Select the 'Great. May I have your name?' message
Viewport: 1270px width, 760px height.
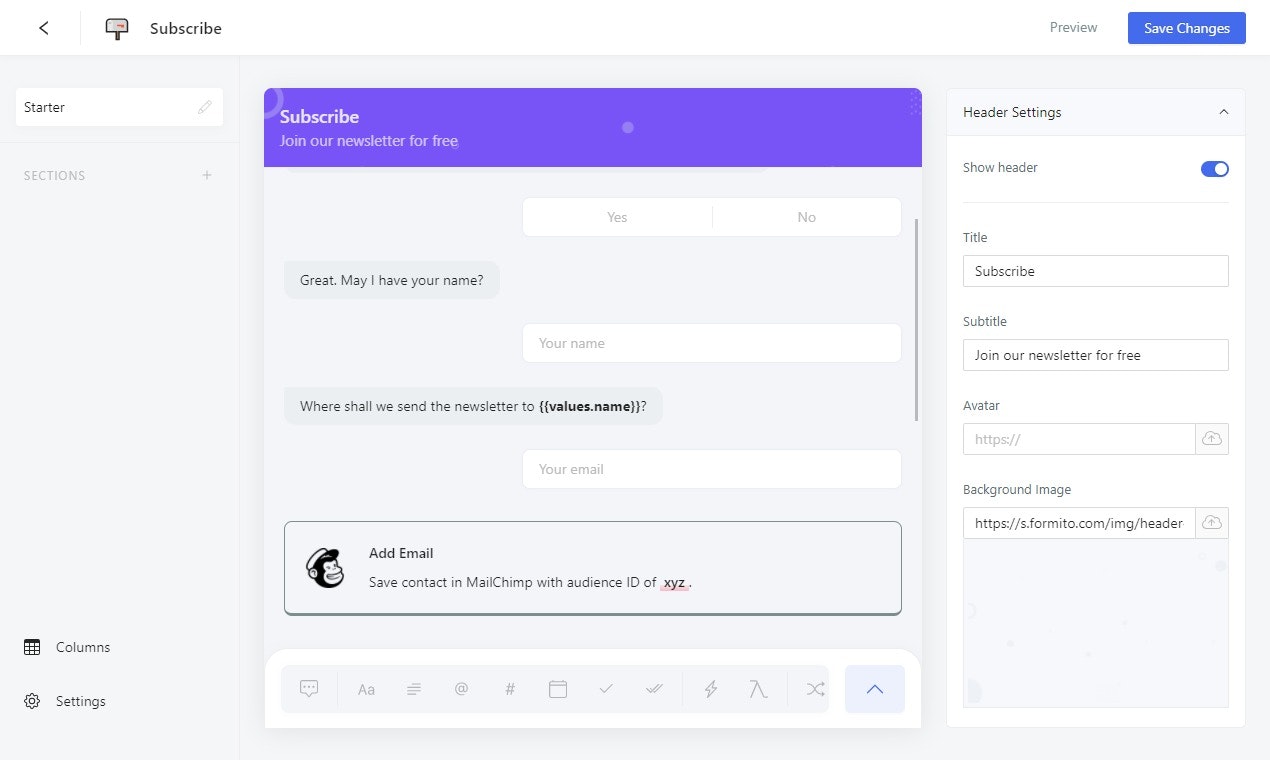point(392,280)
